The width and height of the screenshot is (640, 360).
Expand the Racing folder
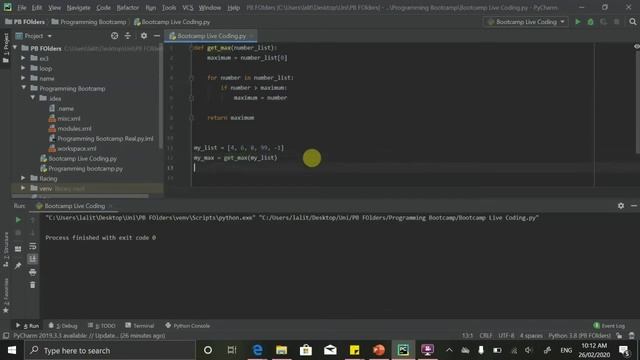[x=23, y=178]
